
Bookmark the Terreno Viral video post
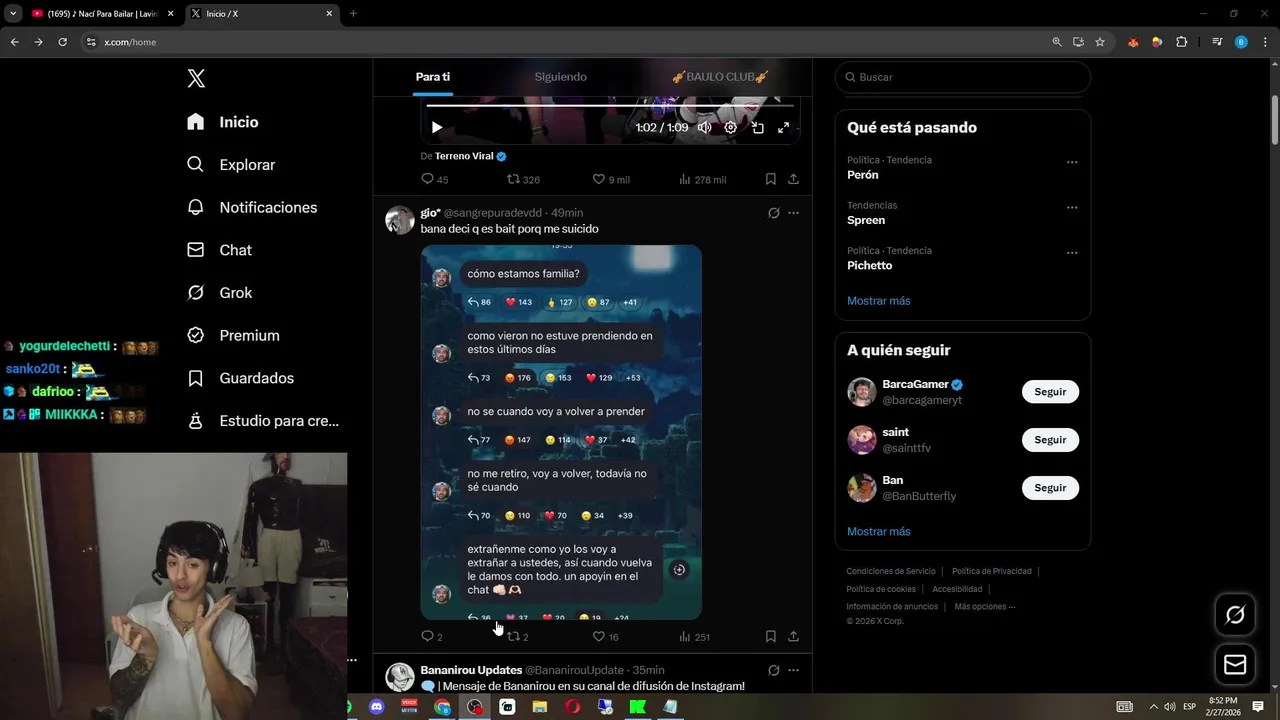[770, 179]
